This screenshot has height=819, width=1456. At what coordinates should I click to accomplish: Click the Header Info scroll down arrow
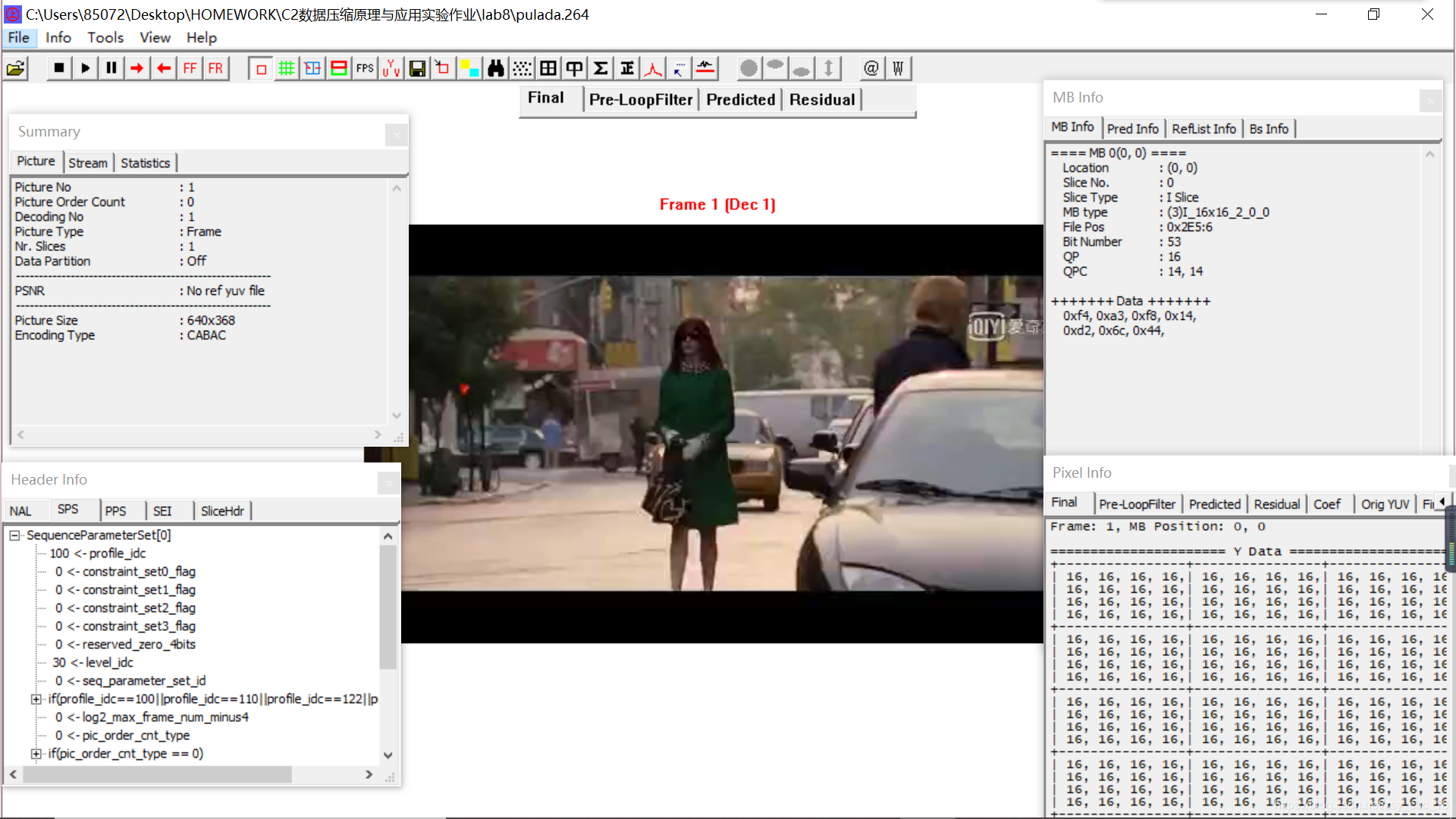coord(388,755)
